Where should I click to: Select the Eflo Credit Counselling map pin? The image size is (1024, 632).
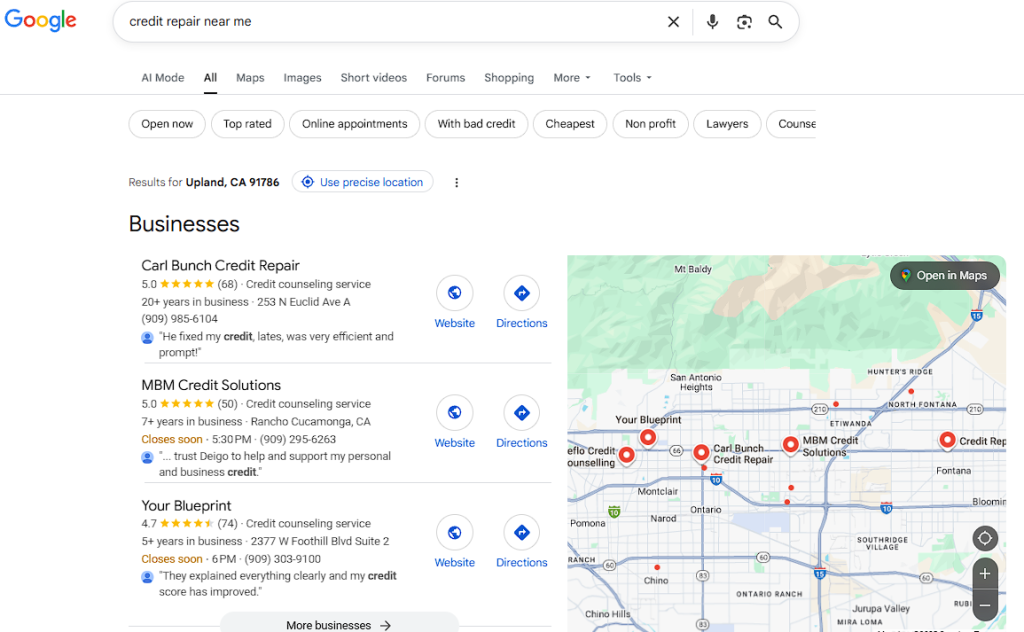point(626,454)
